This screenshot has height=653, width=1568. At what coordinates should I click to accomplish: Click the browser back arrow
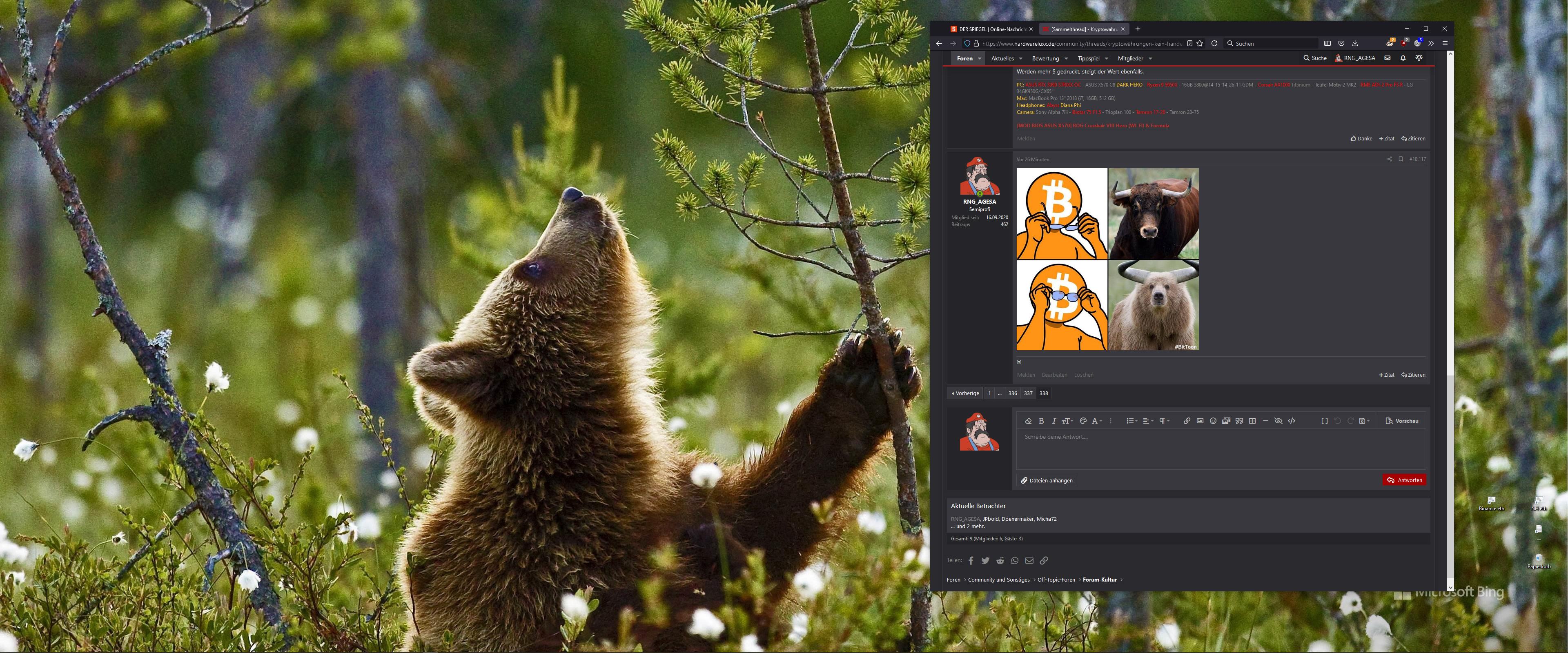point(939,43)
